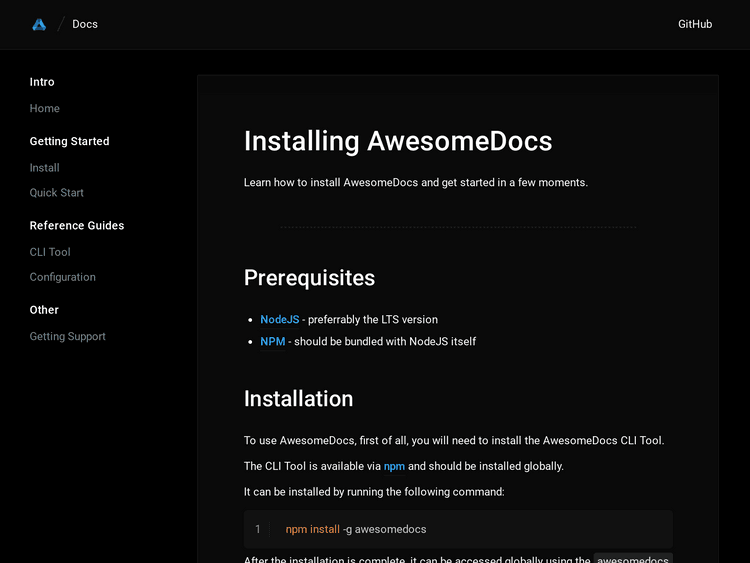The height and width of the screenshot is (563, 750).
Task: Follow the NodeJS prerequisite link
Action: [280, 320]
